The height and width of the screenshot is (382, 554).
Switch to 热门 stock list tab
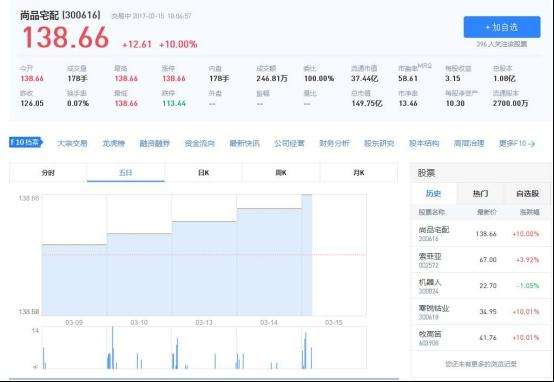(x=480, y=194)
